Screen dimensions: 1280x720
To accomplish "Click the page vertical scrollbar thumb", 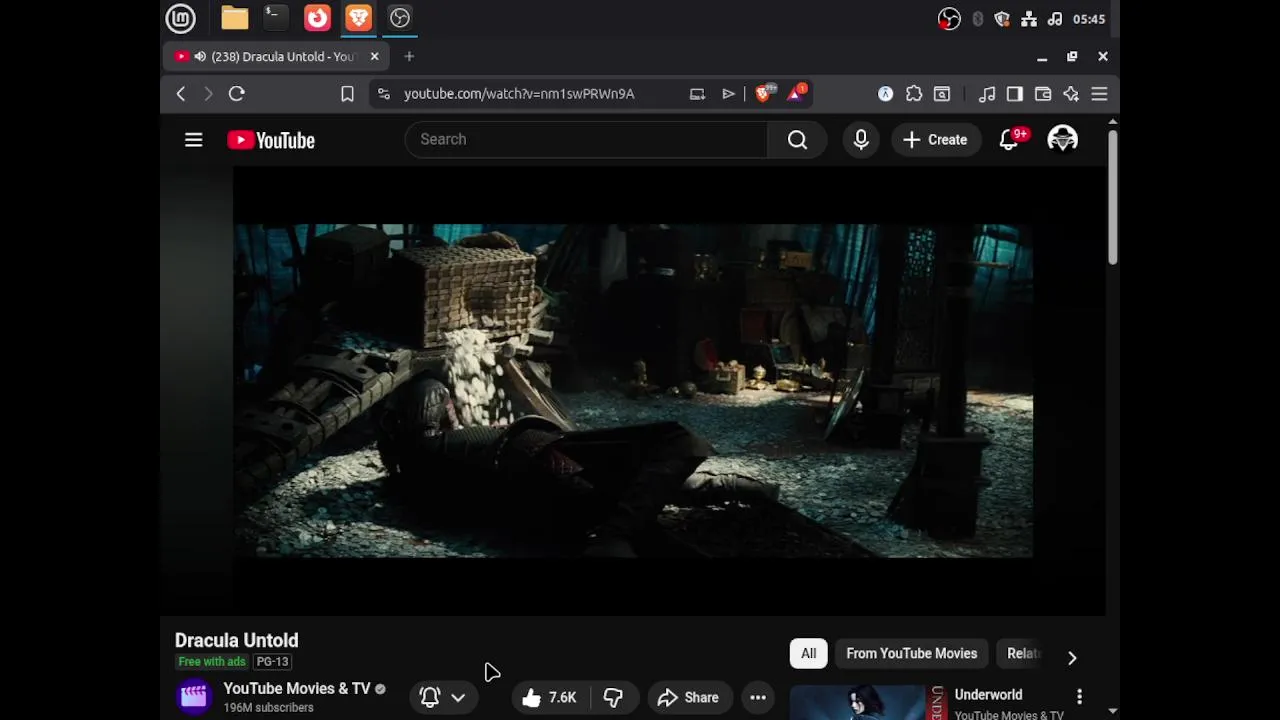I will (1112, 197).
